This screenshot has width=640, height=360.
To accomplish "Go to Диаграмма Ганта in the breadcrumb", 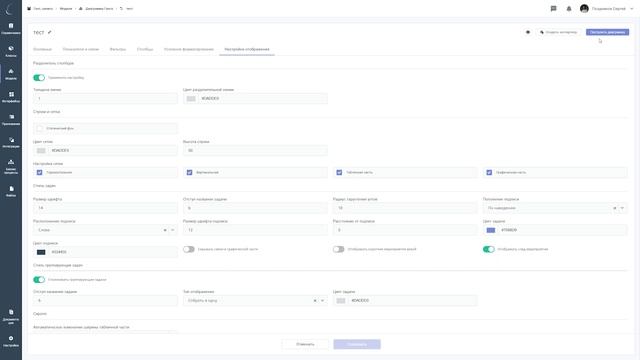I will (x=99, y=9).
